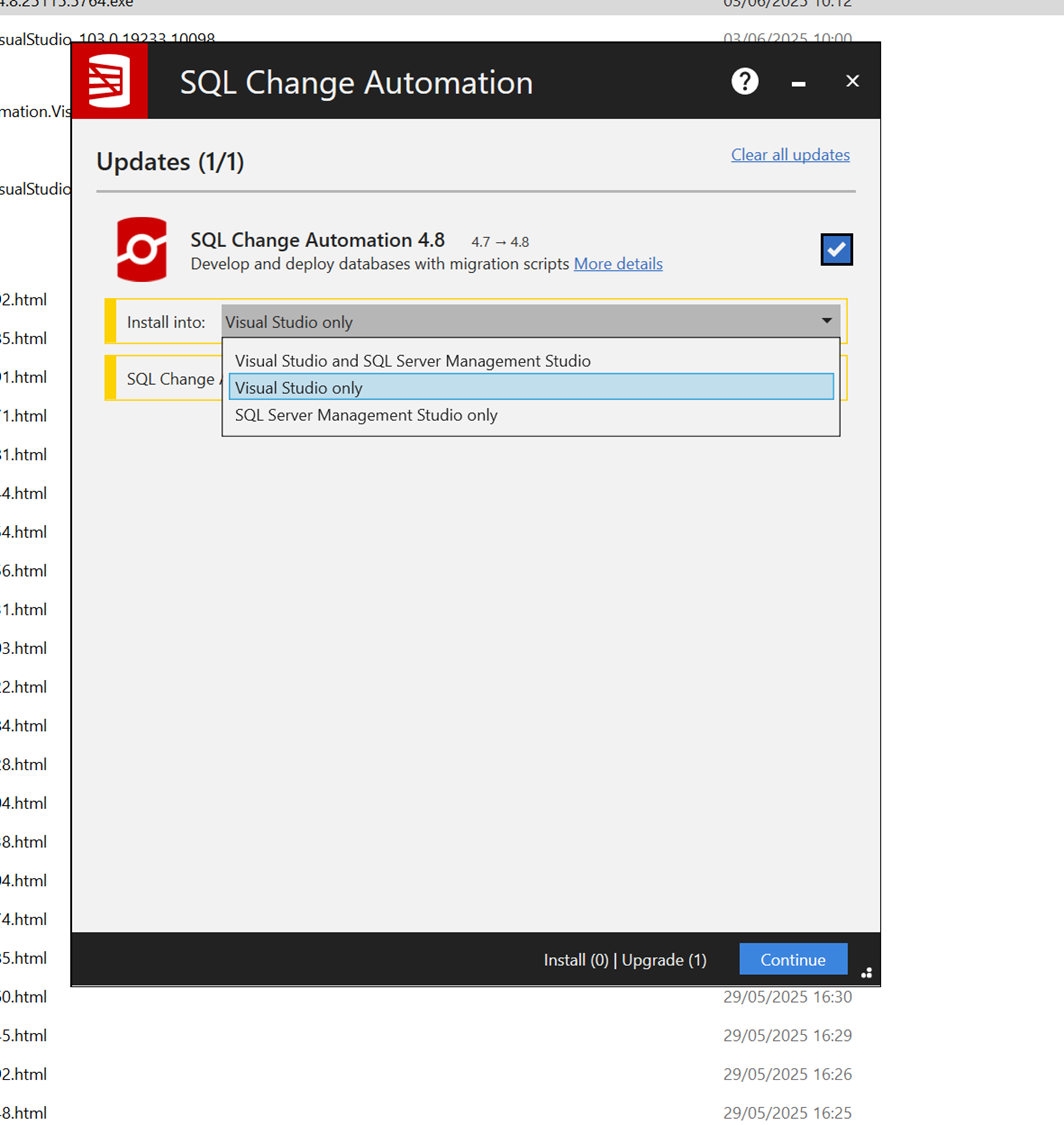
Task: Click the Updates (1/1) heading
Action: coord(170,161)
